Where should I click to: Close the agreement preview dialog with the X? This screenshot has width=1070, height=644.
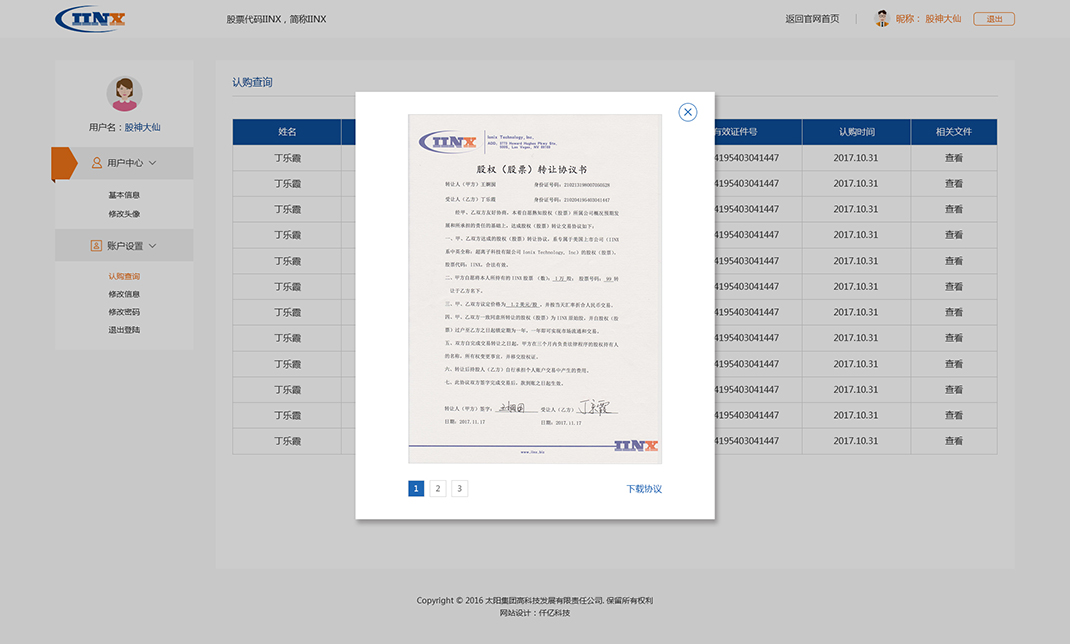point(687,112)
